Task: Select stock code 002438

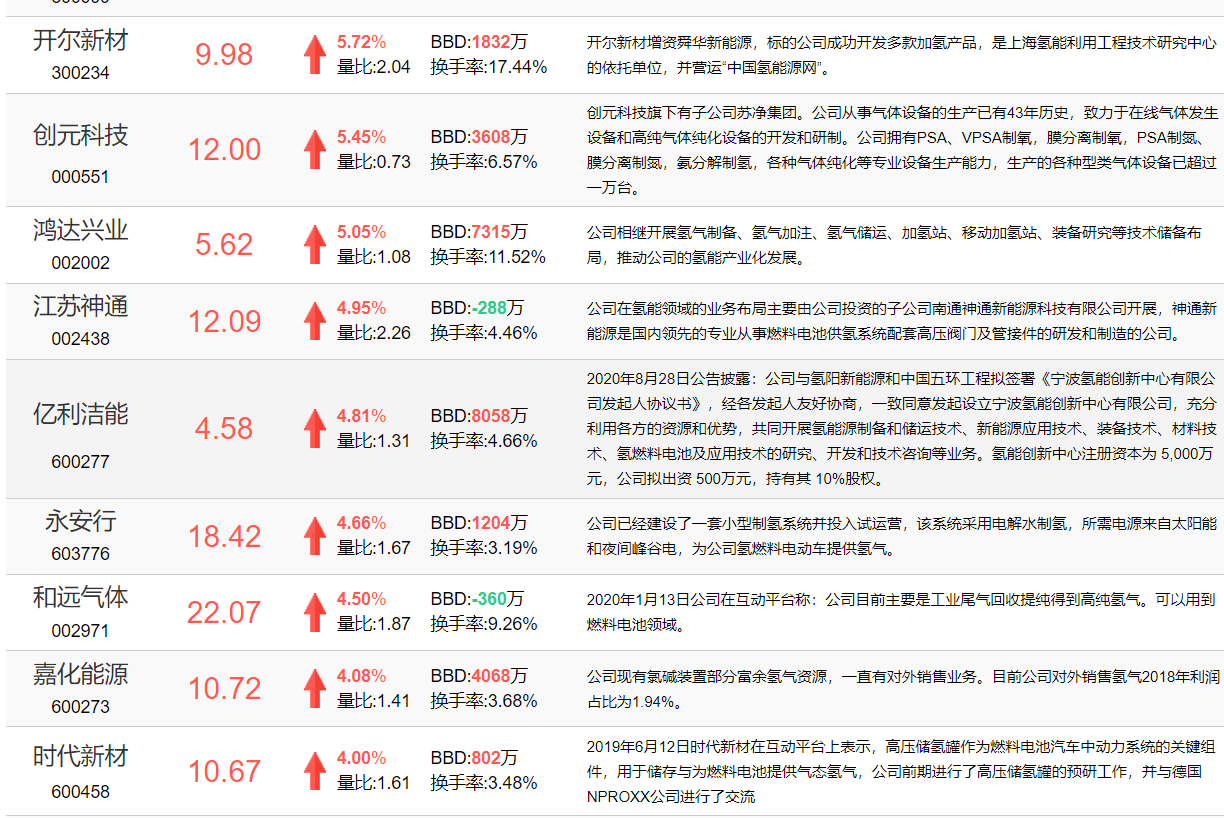Action: [81, 339]
